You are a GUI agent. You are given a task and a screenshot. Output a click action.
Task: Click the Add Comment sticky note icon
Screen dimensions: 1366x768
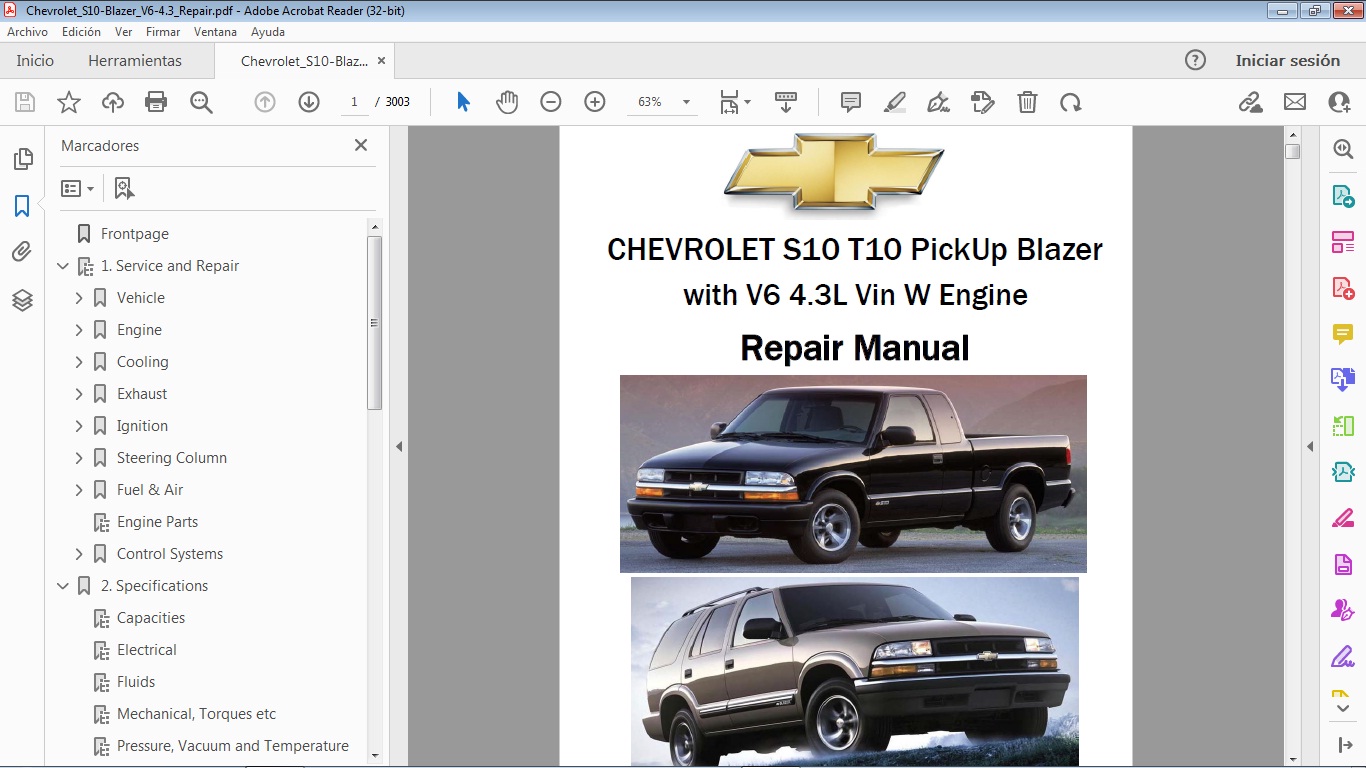tap(849, 101)
